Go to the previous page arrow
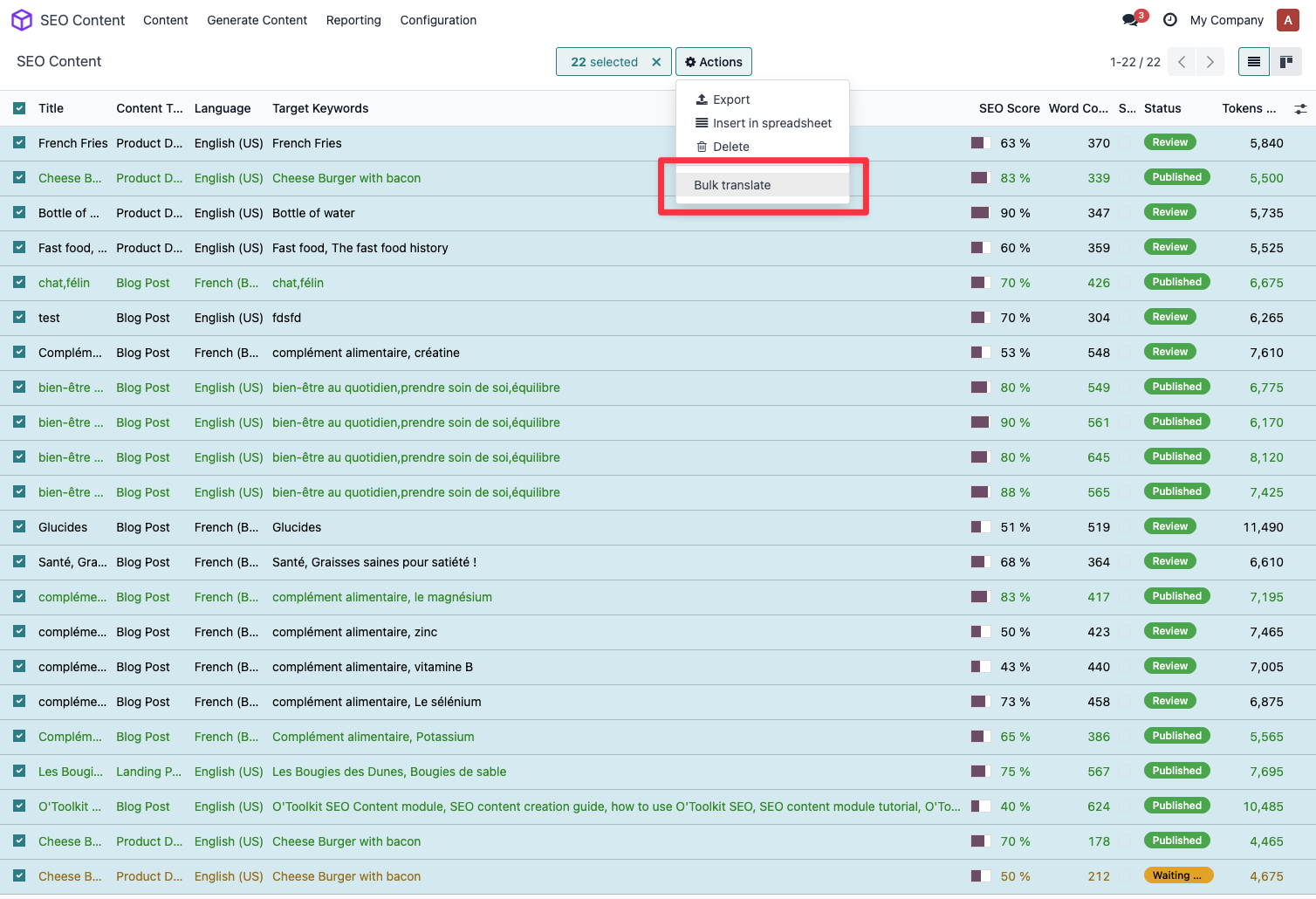The width and height of the screenshot is (1316, 899). pyautogui.click(x=1182, y=62)
